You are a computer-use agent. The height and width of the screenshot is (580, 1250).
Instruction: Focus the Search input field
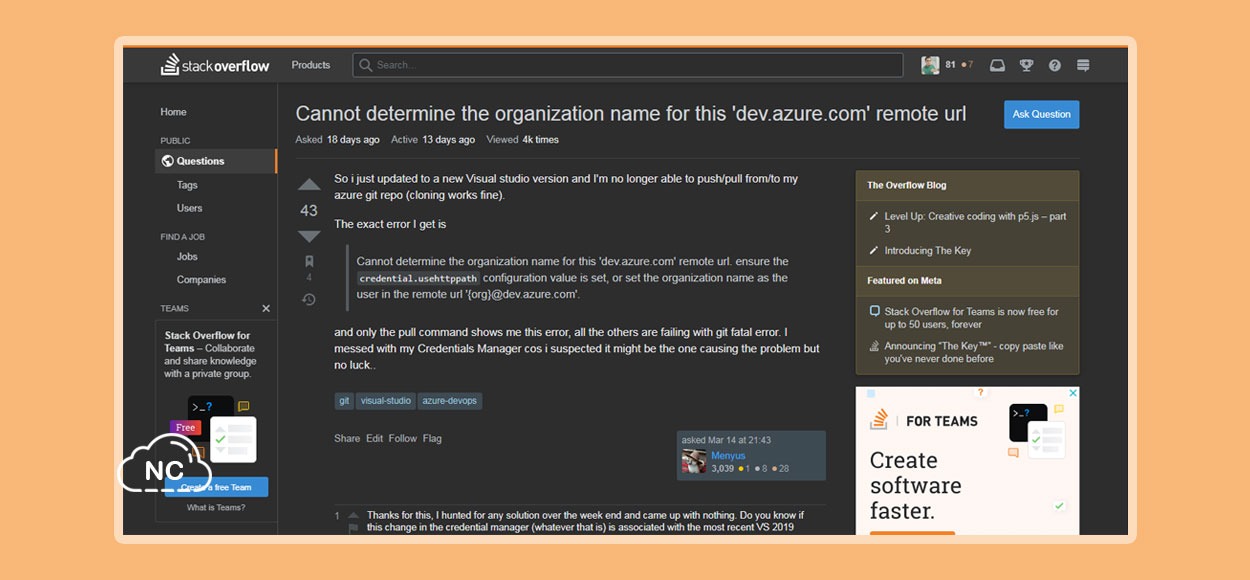tap(628, 65)
